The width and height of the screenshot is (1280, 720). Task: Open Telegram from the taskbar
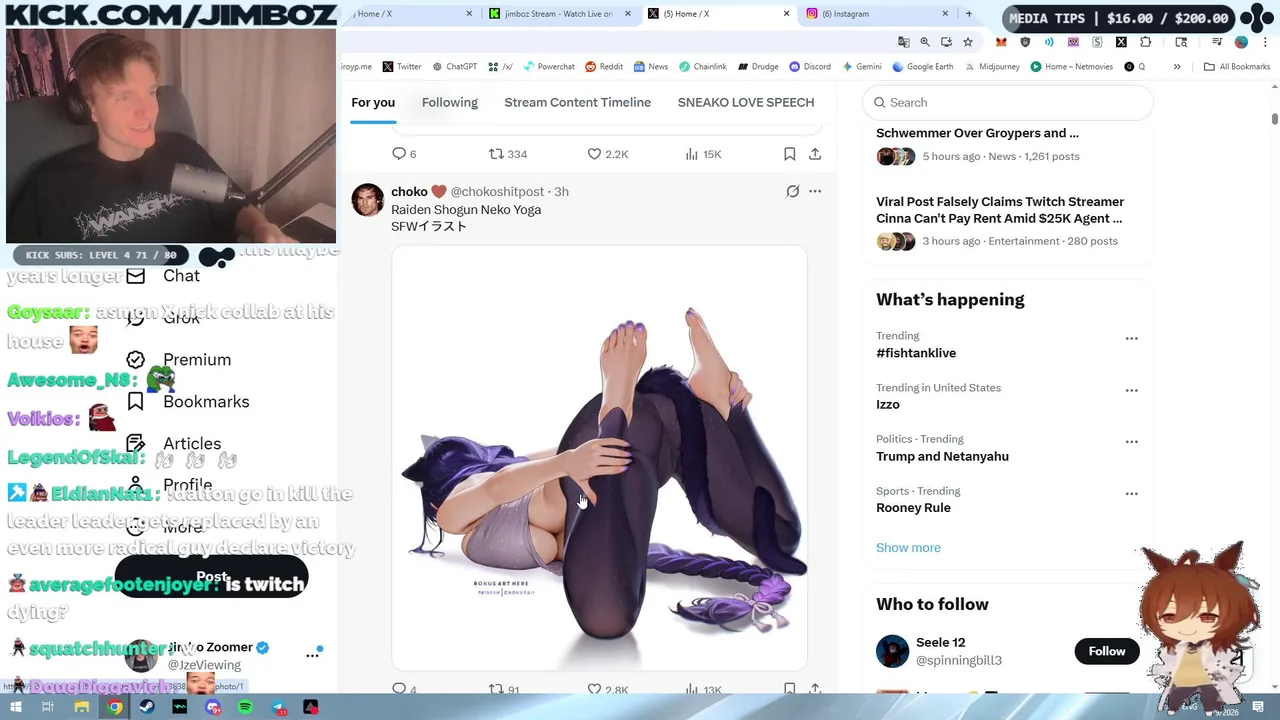[x=279, y=707]
